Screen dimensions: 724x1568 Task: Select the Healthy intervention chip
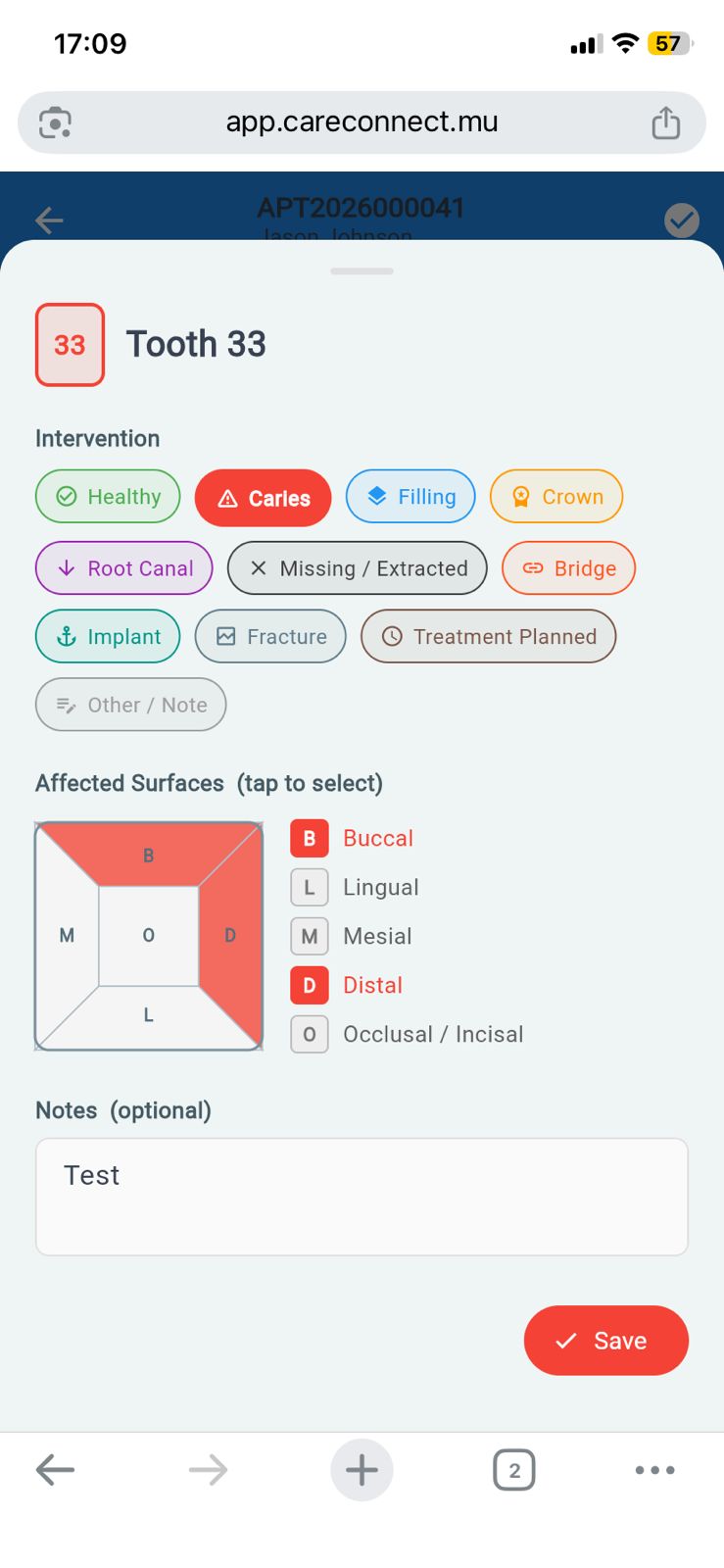click(x=108, y=497)
